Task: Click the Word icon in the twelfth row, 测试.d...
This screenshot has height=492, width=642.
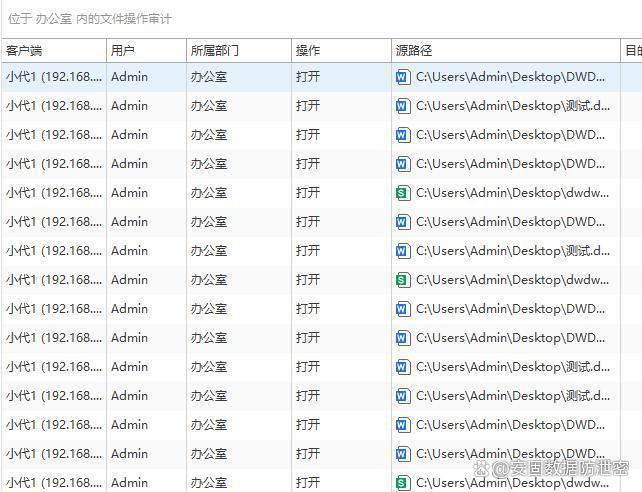Action: [x=403, y=396]
